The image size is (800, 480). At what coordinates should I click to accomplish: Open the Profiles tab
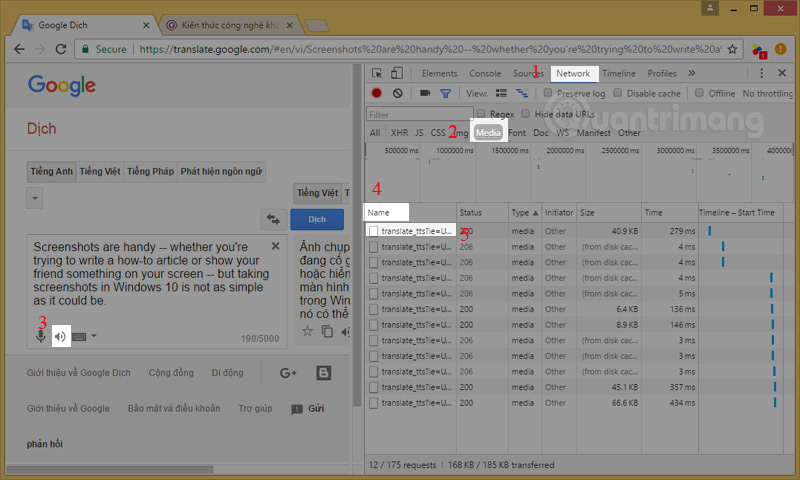coord(662,73)
